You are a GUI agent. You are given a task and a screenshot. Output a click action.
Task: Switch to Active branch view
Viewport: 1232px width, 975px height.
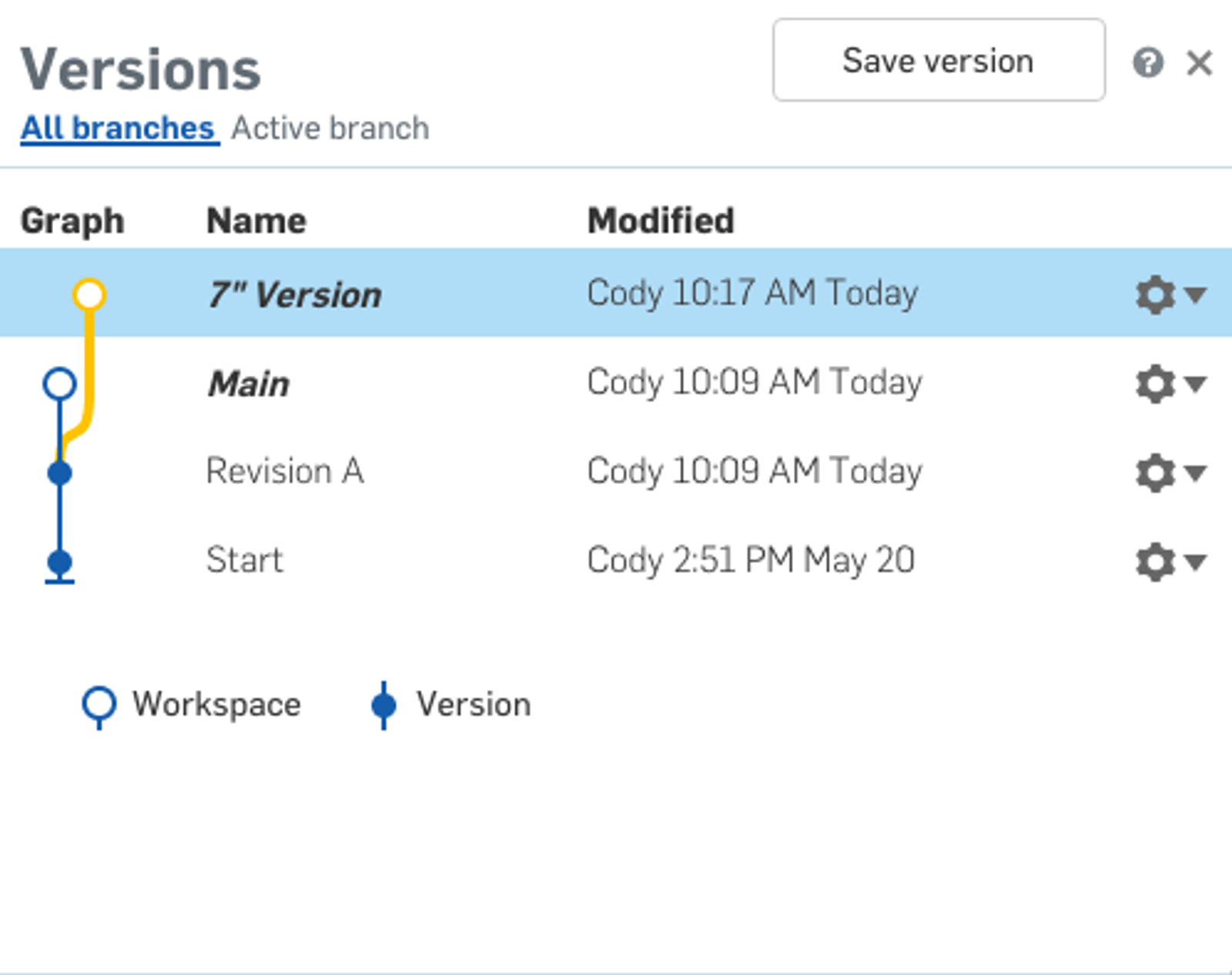tap(330, 129)
